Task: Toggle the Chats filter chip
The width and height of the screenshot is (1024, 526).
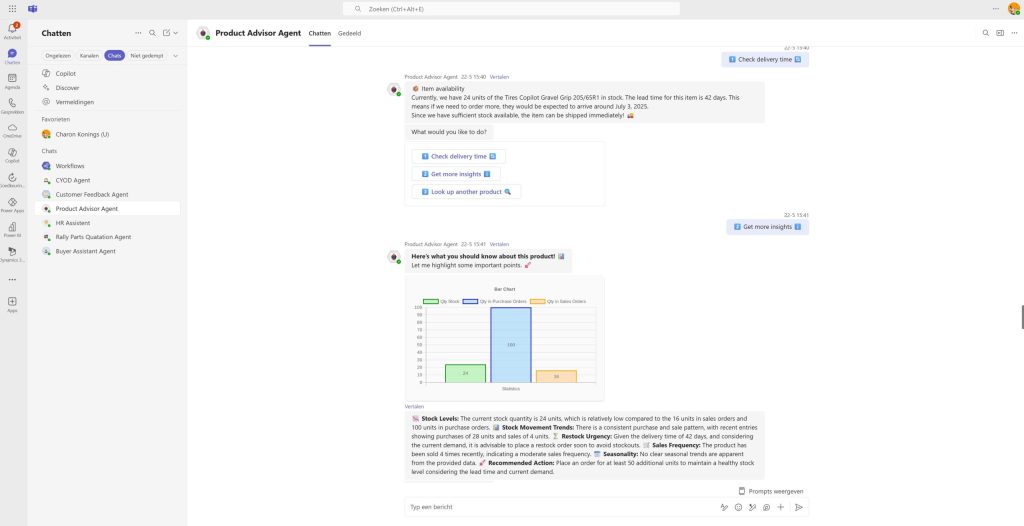Action: 114,56
